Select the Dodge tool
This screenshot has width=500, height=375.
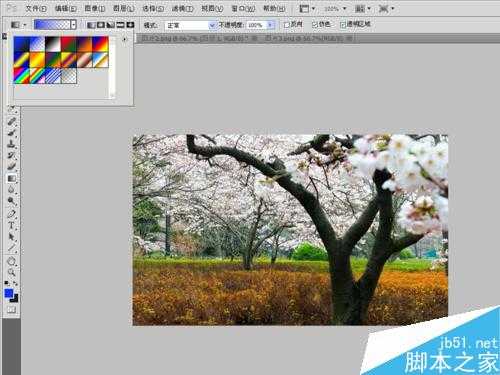(12, 201)
